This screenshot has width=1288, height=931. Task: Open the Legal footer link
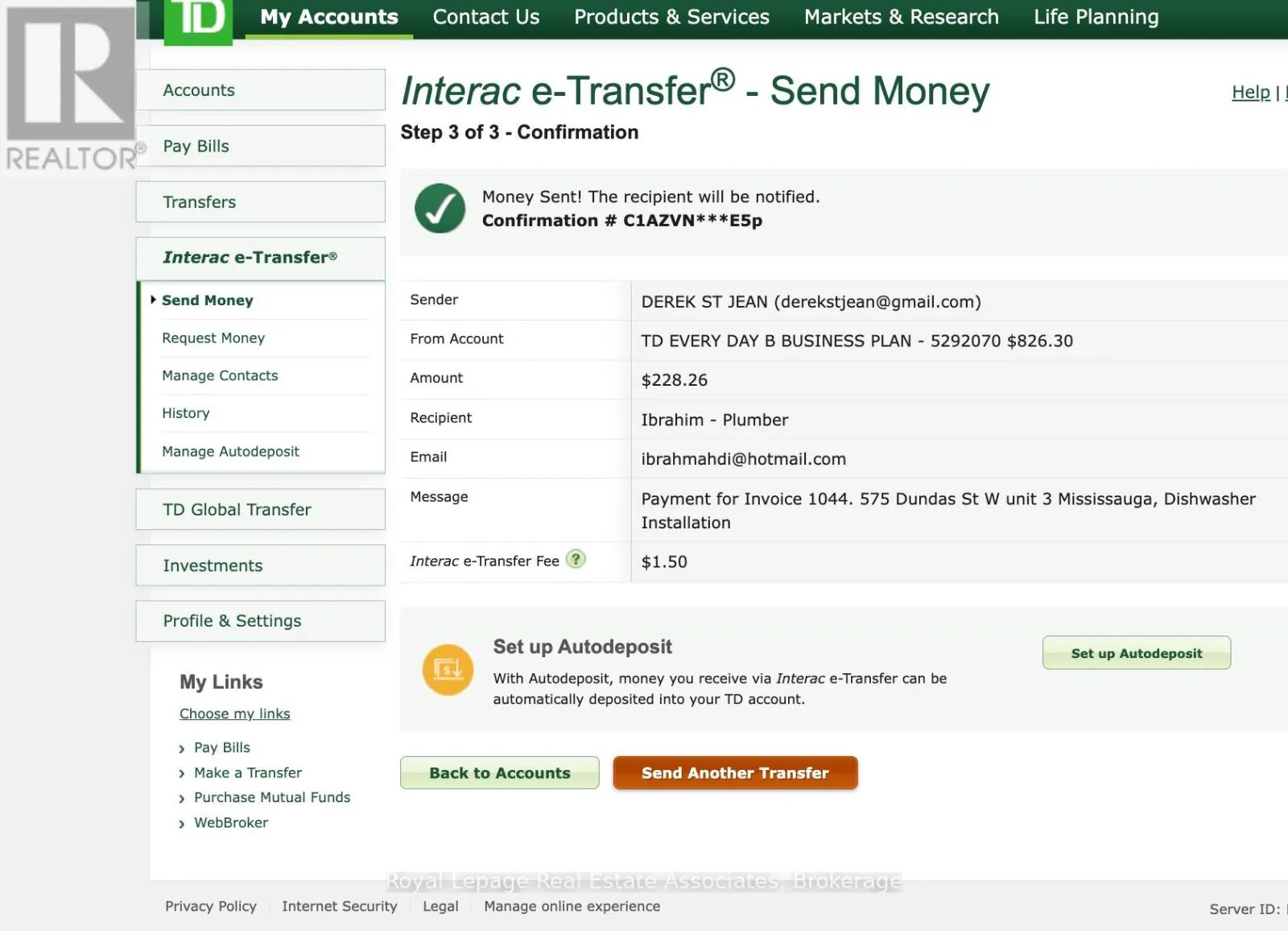(x=440, y=906)
